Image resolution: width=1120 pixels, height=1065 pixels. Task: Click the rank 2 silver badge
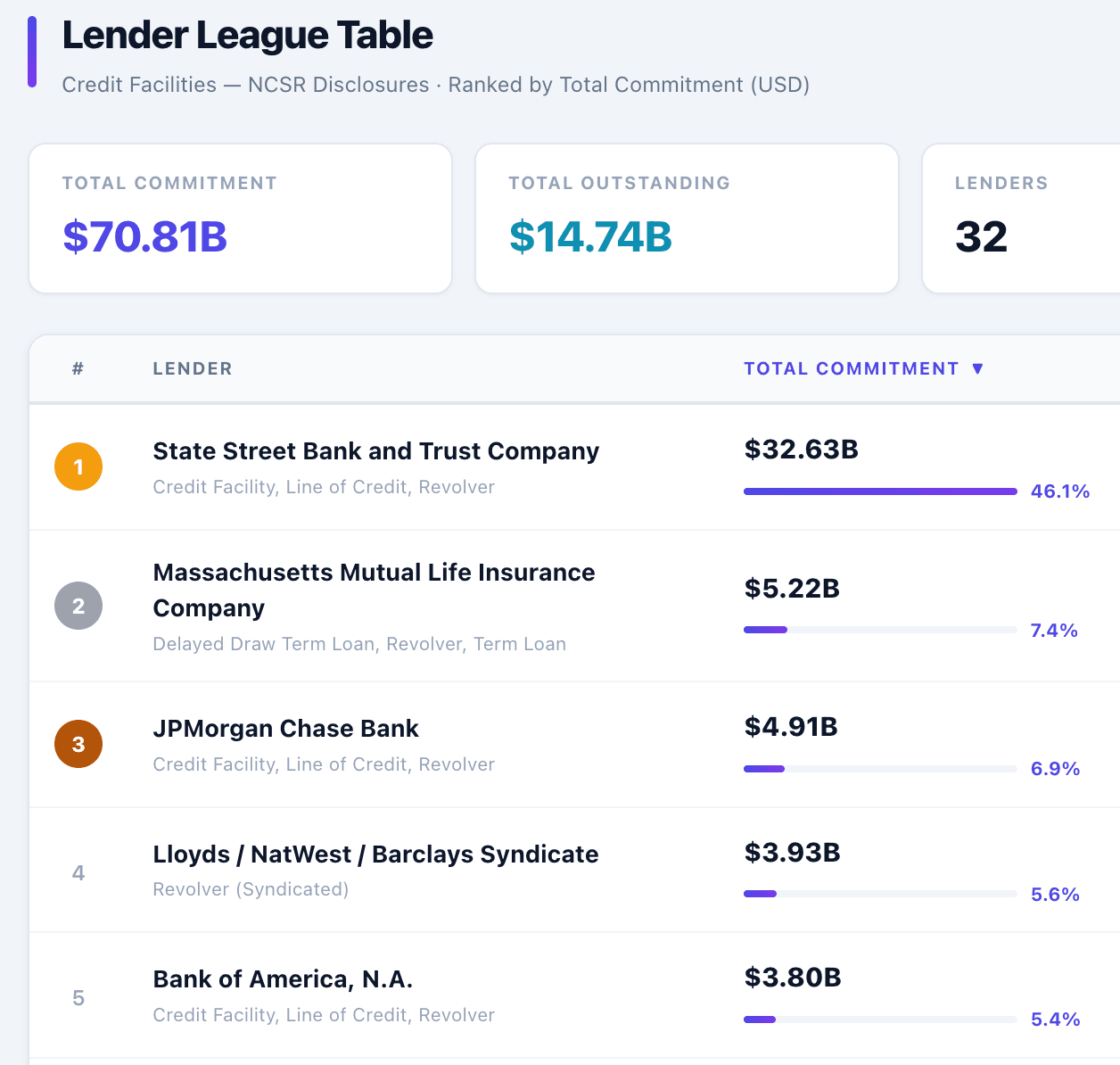78,606
